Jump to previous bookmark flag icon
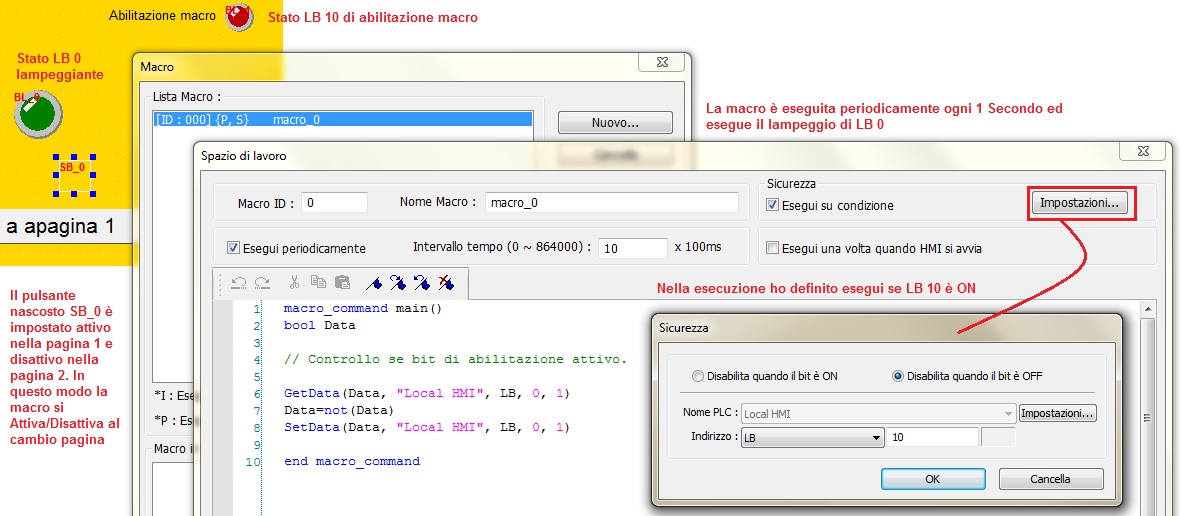1180x516 pixels. 422,283
